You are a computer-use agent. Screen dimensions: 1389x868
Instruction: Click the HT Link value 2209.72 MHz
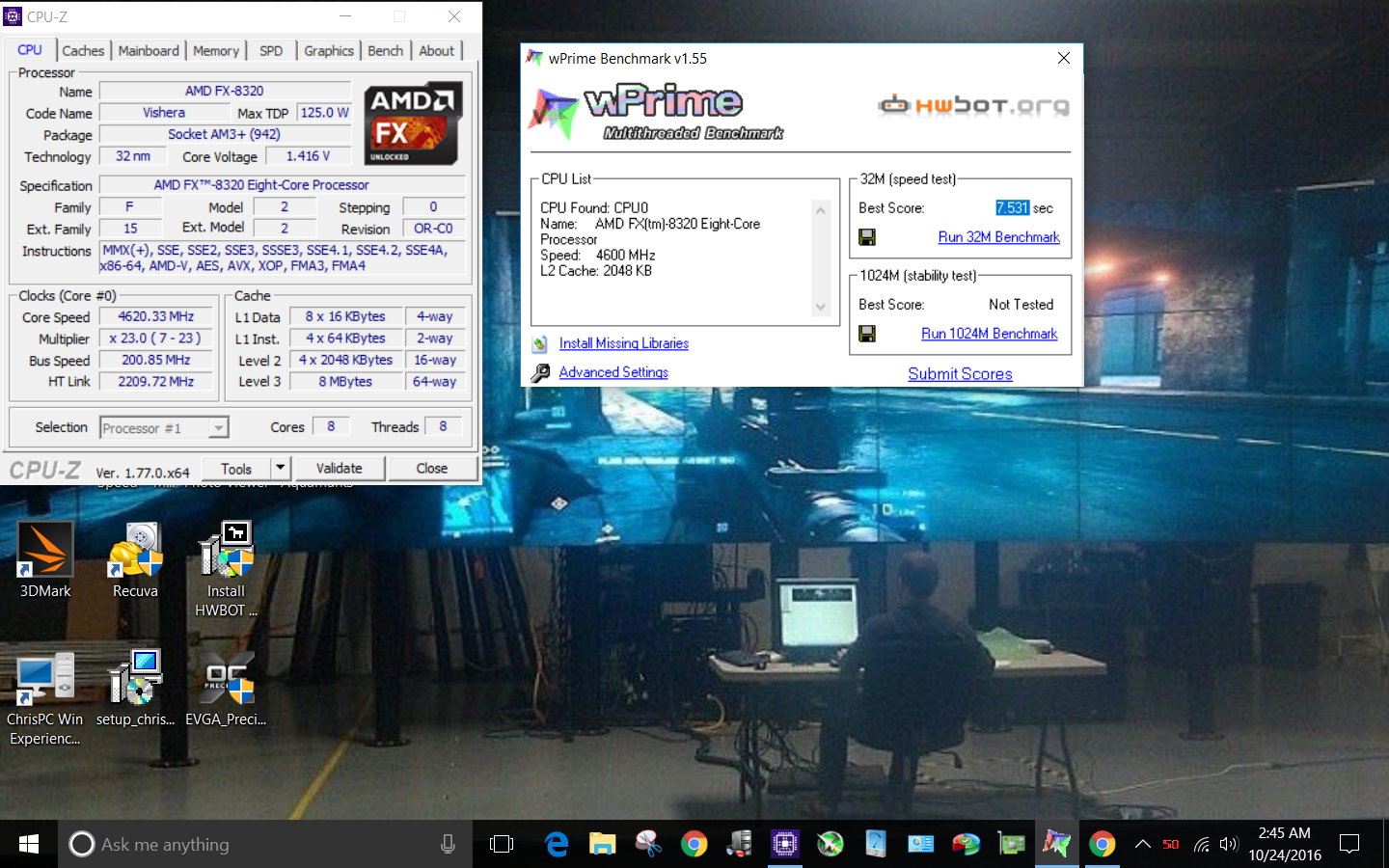pos(156,382)
